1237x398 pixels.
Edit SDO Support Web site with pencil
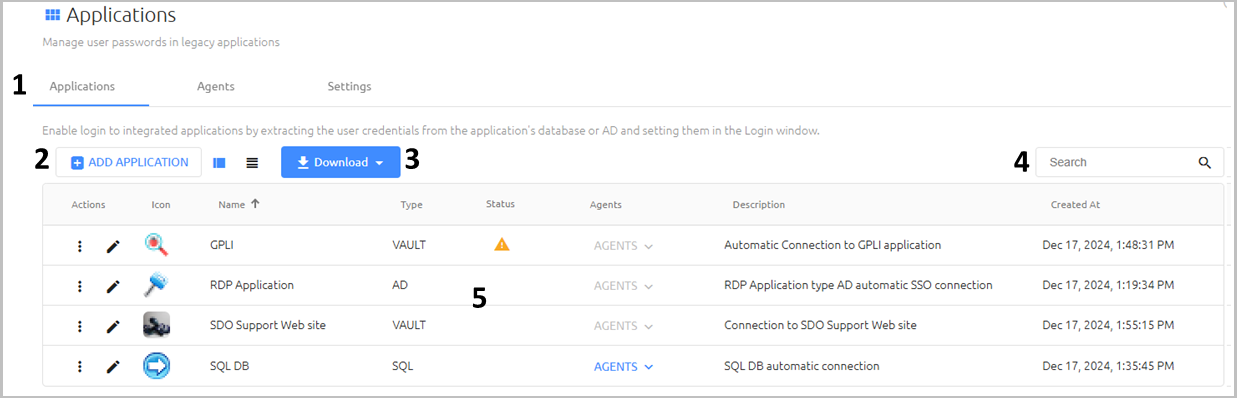113,326
